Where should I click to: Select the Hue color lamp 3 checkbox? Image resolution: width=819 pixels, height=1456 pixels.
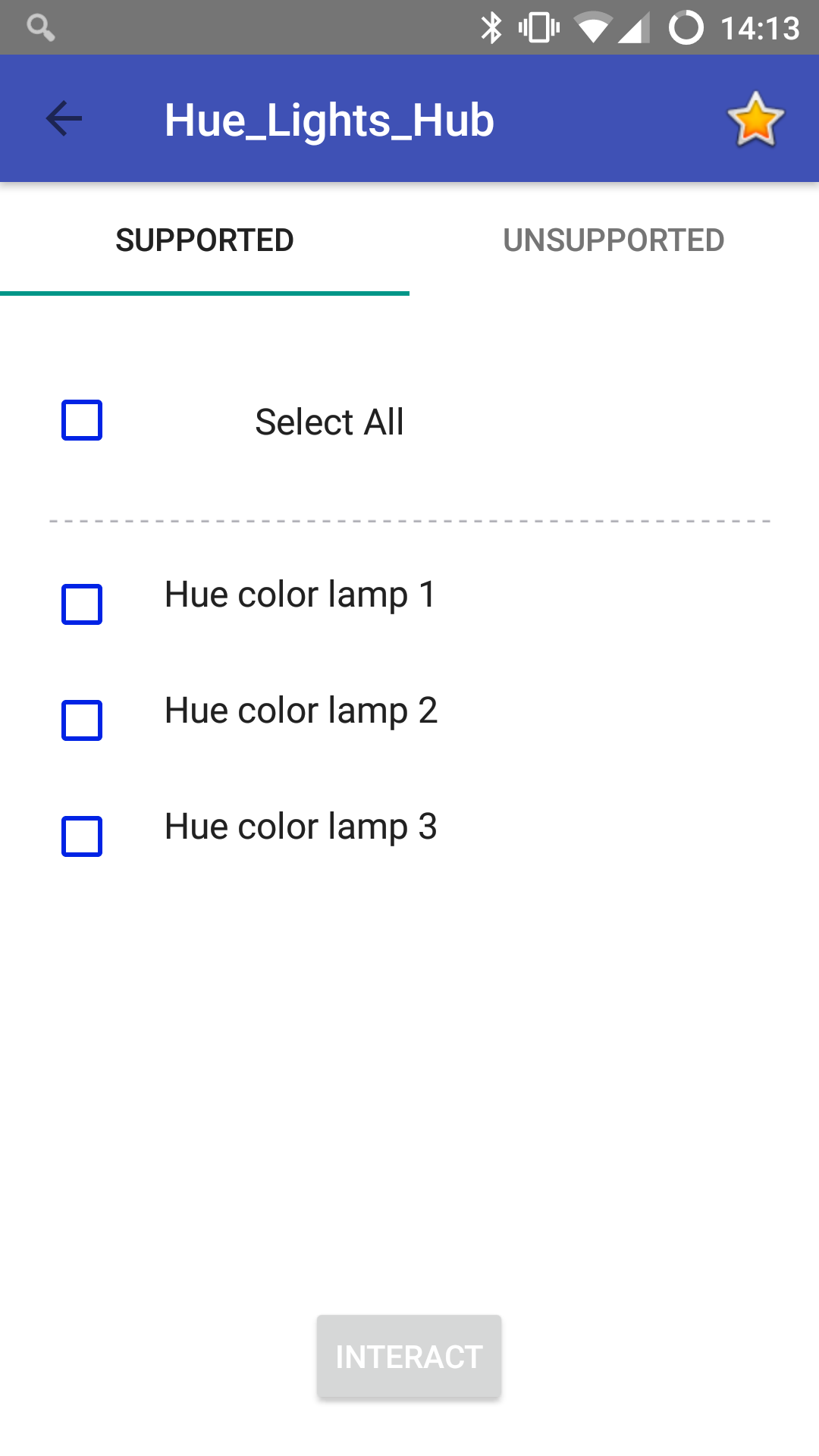click(x=82, y=836)
